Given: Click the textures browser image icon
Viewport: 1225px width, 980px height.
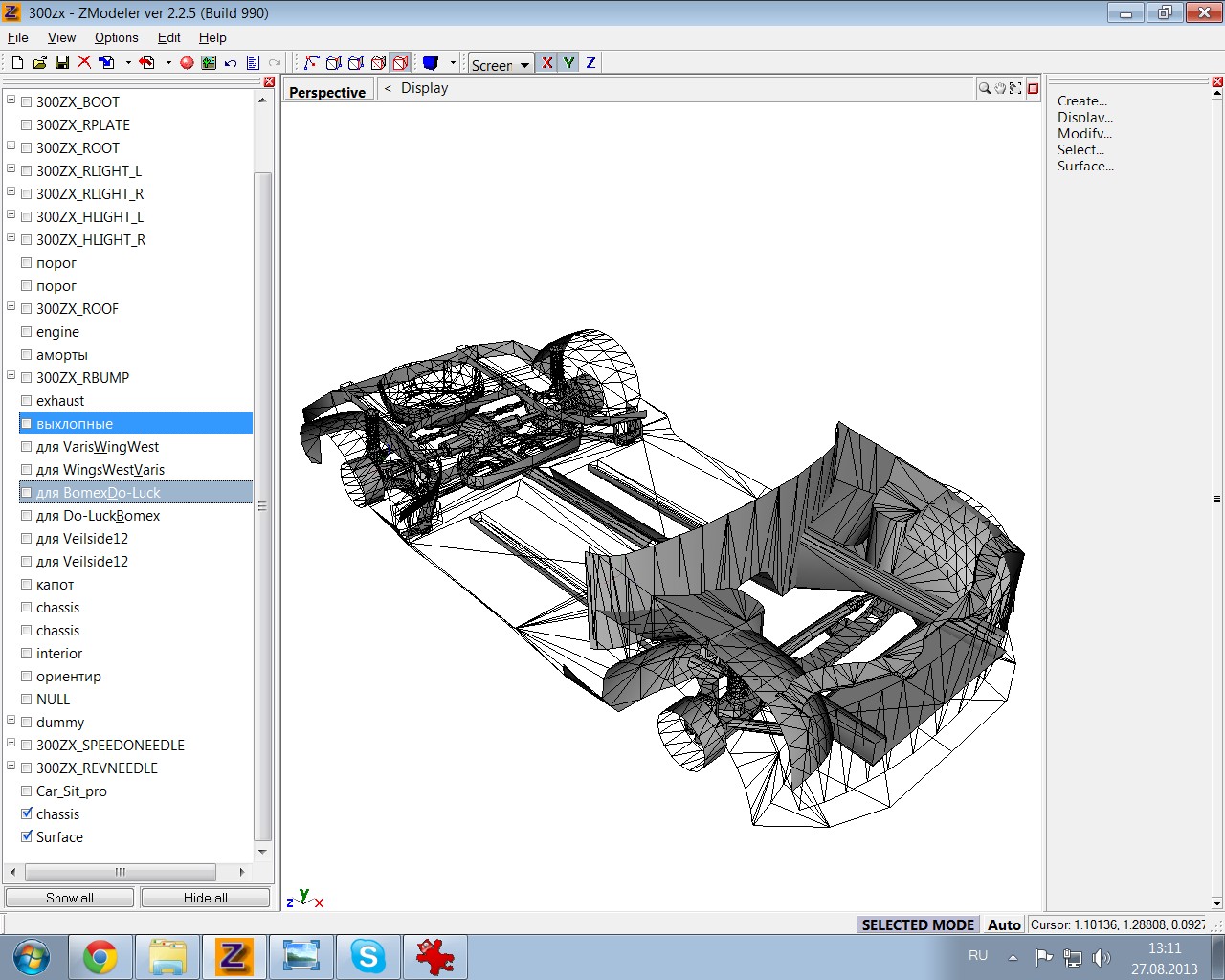Looking at the screenshot, I should point(209,62).
